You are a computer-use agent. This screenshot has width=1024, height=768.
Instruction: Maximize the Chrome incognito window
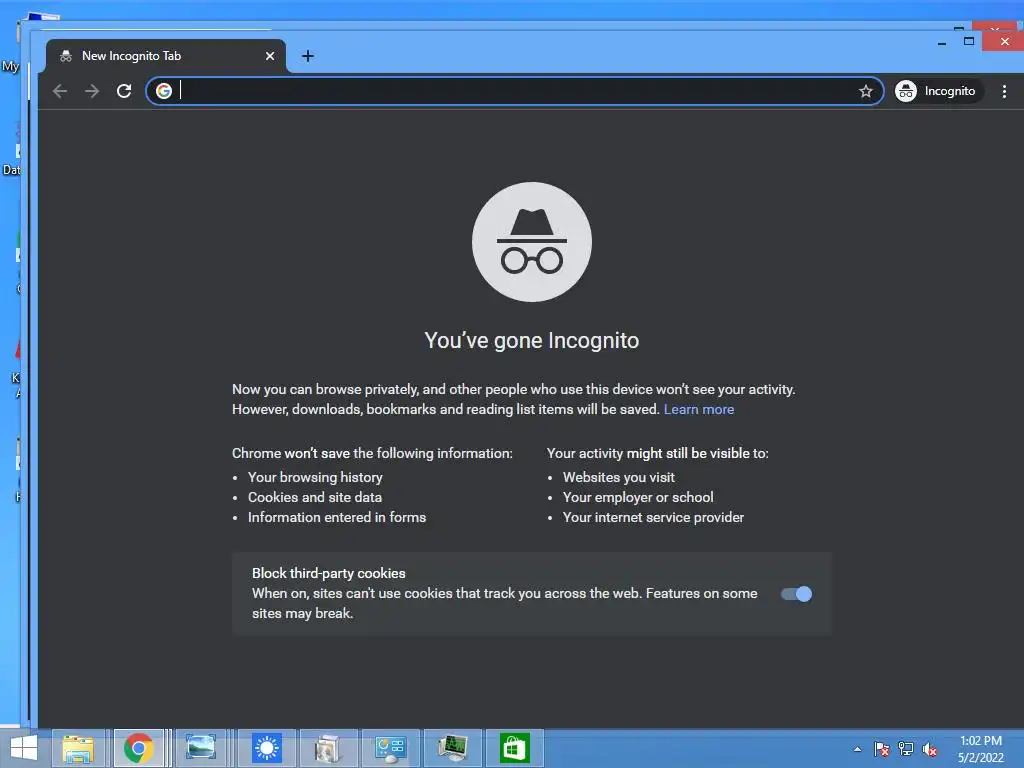969,42
